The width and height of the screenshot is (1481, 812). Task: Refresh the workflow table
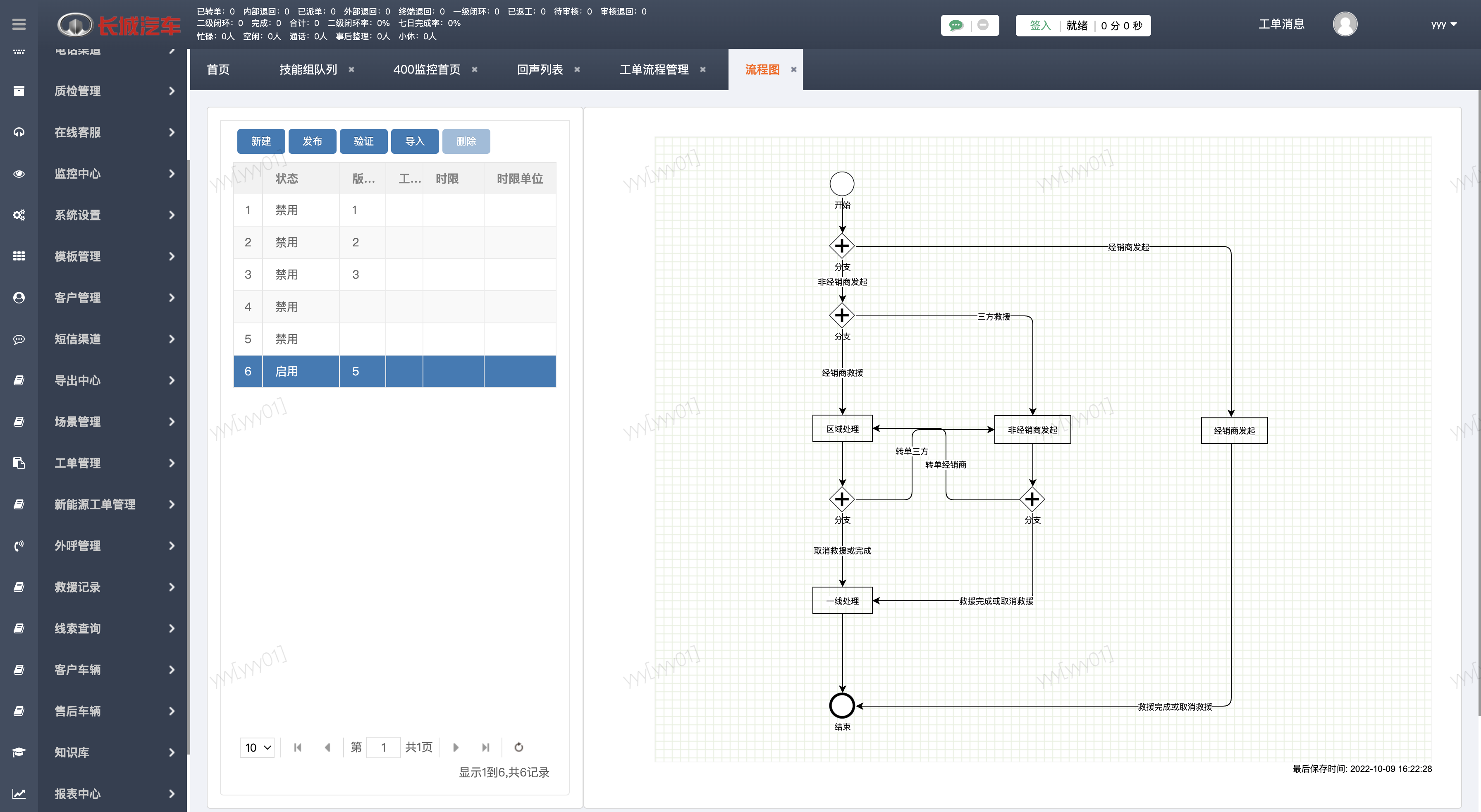518,747
